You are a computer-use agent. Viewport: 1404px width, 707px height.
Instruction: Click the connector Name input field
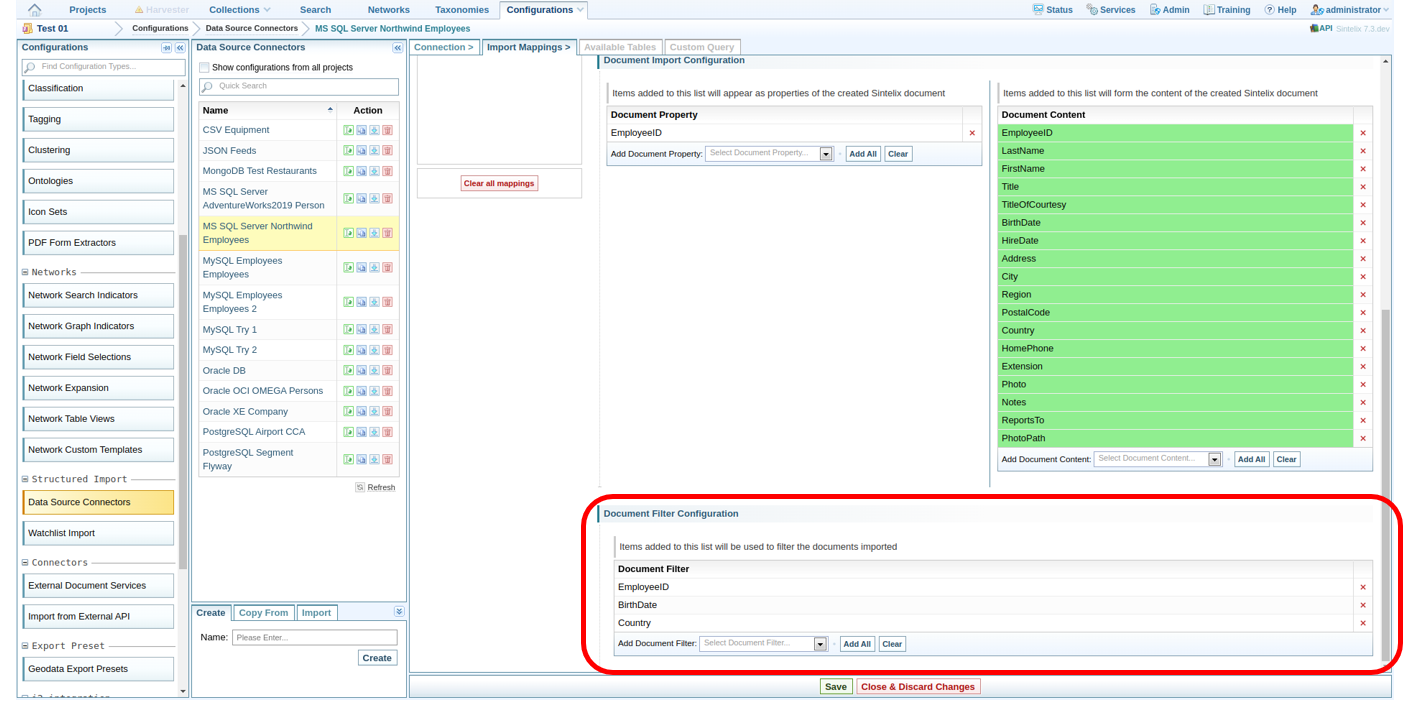point(314,637)
